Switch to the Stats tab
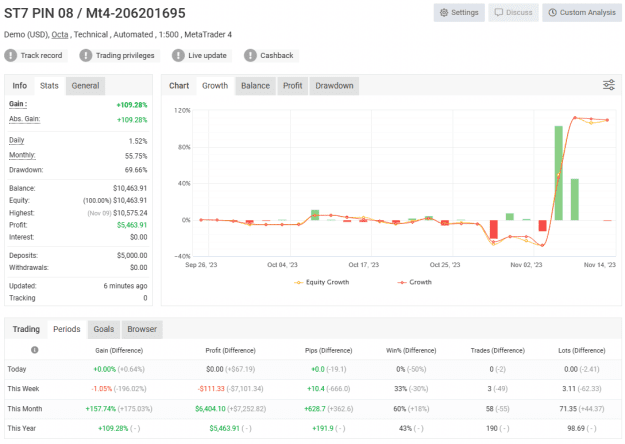 coord(49,86)
